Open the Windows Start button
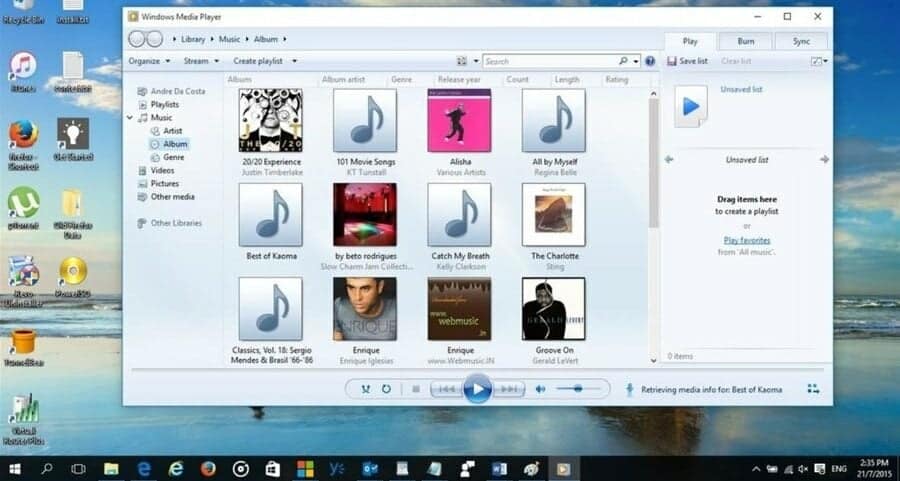 coord(15,469)
